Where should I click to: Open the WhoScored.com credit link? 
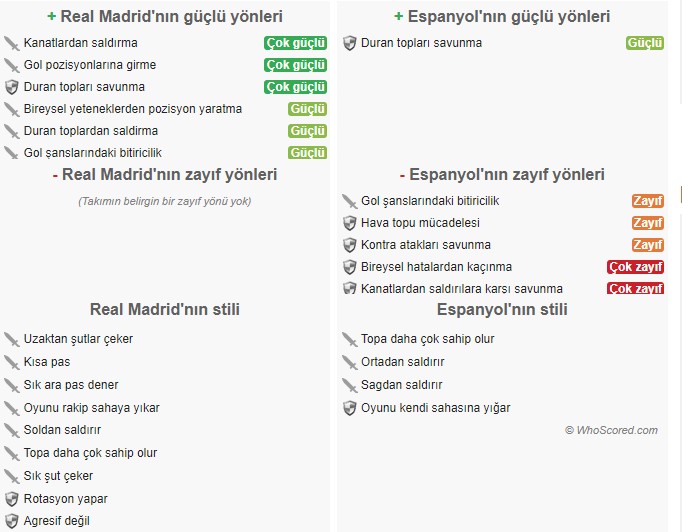click(611, 430)
